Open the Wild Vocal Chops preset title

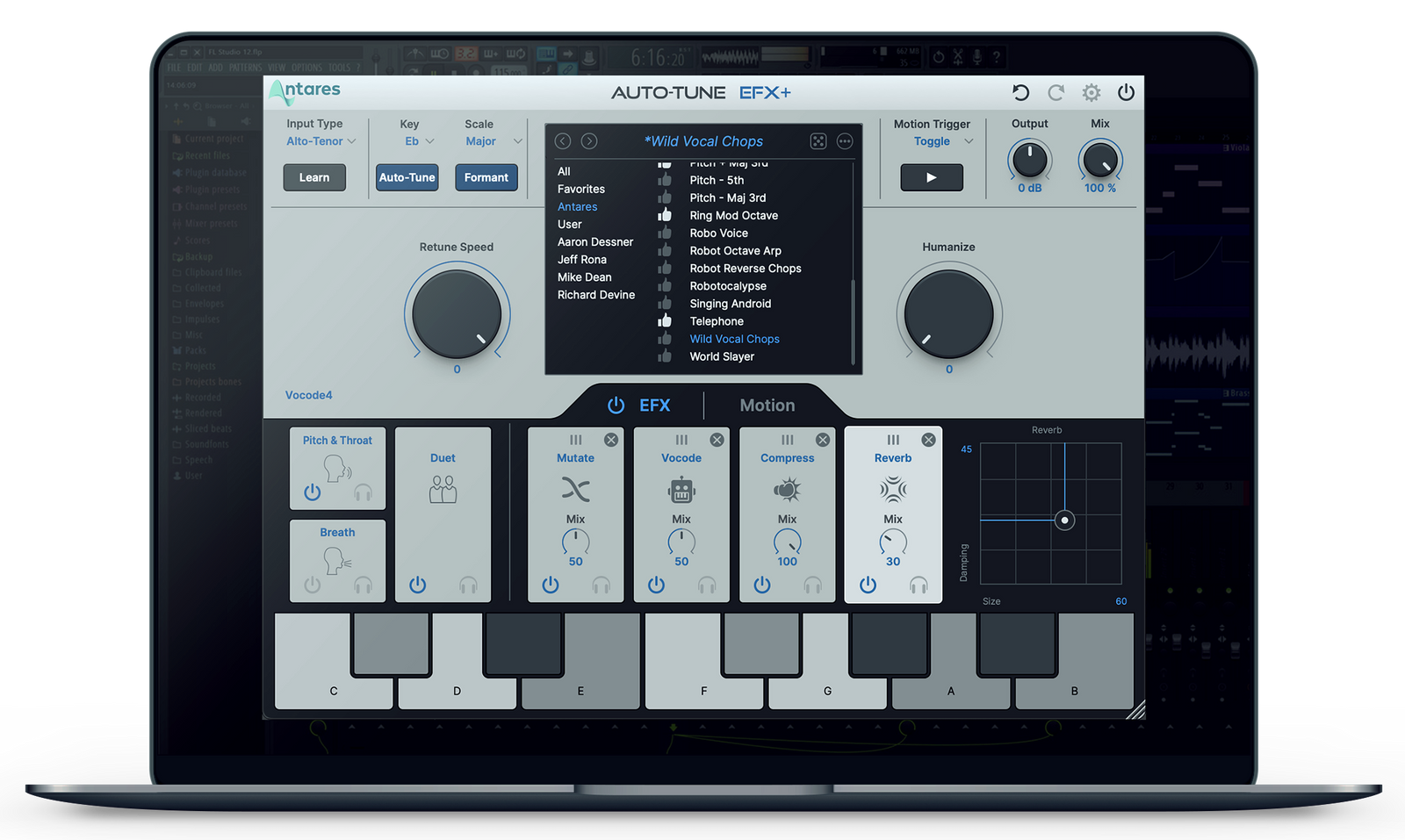click(x=703, y=141)
